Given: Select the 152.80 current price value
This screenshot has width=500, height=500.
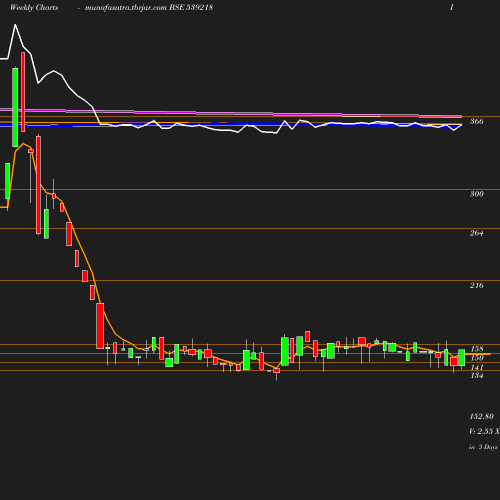Looking at the screenshot, I should 482,416.
